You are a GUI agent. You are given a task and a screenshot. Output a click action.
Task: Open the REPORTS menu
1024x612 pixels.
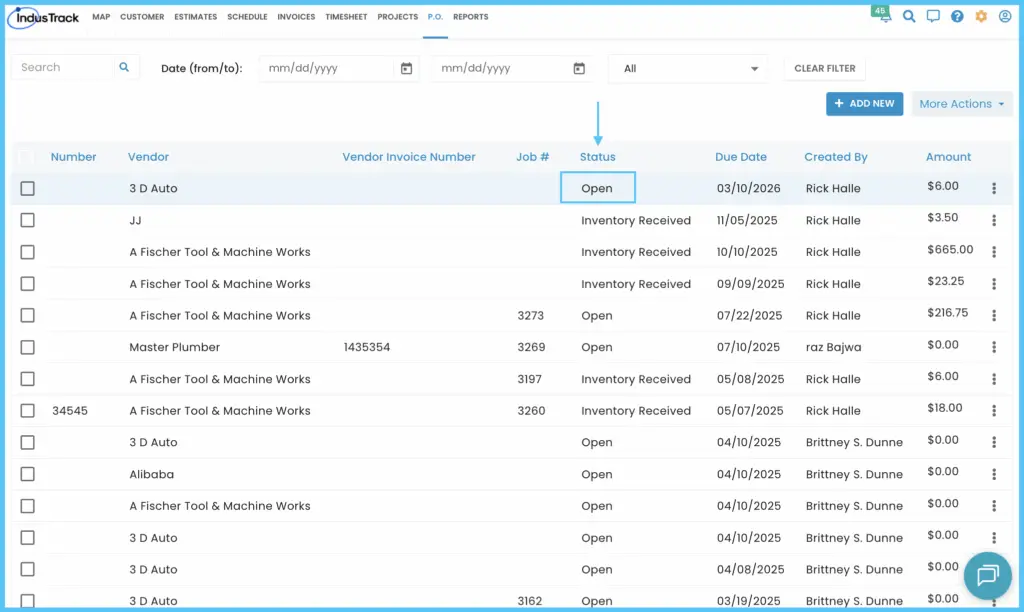[471, 17]
